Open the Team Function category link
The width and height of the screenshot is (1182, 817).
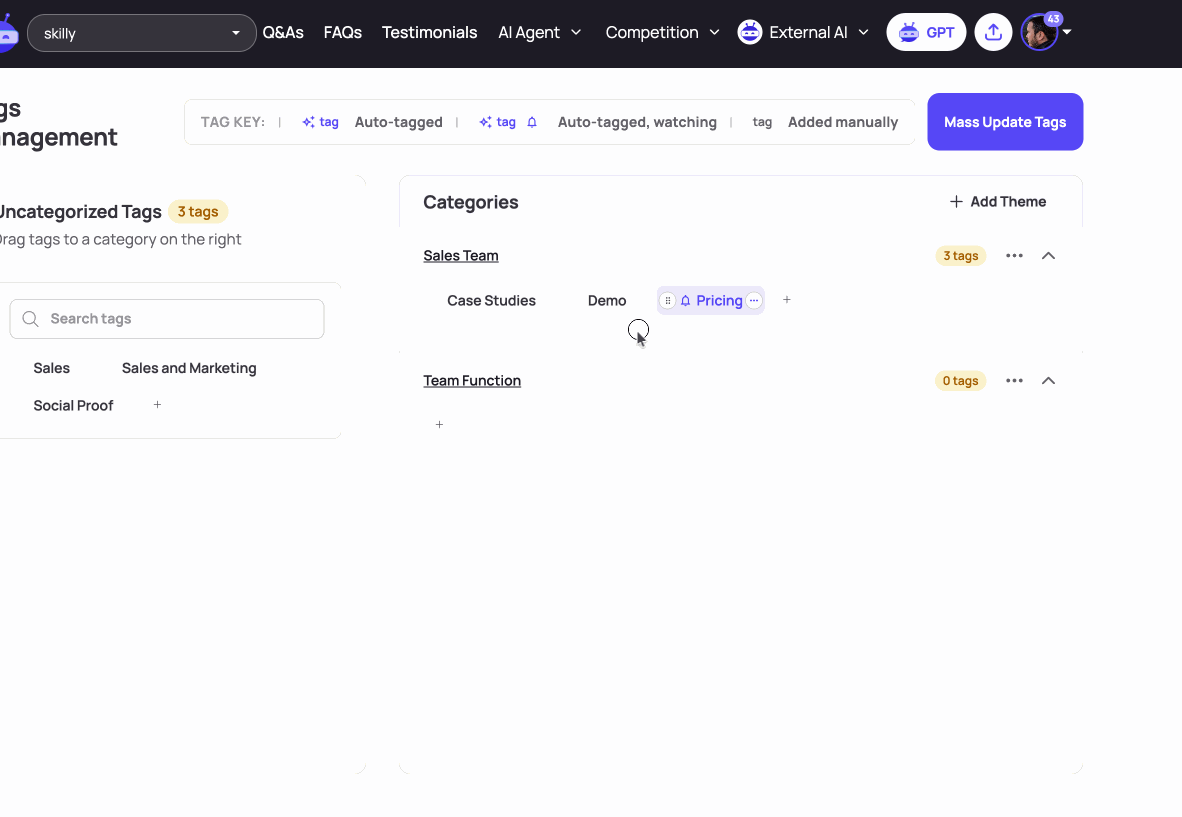point(472,381)
